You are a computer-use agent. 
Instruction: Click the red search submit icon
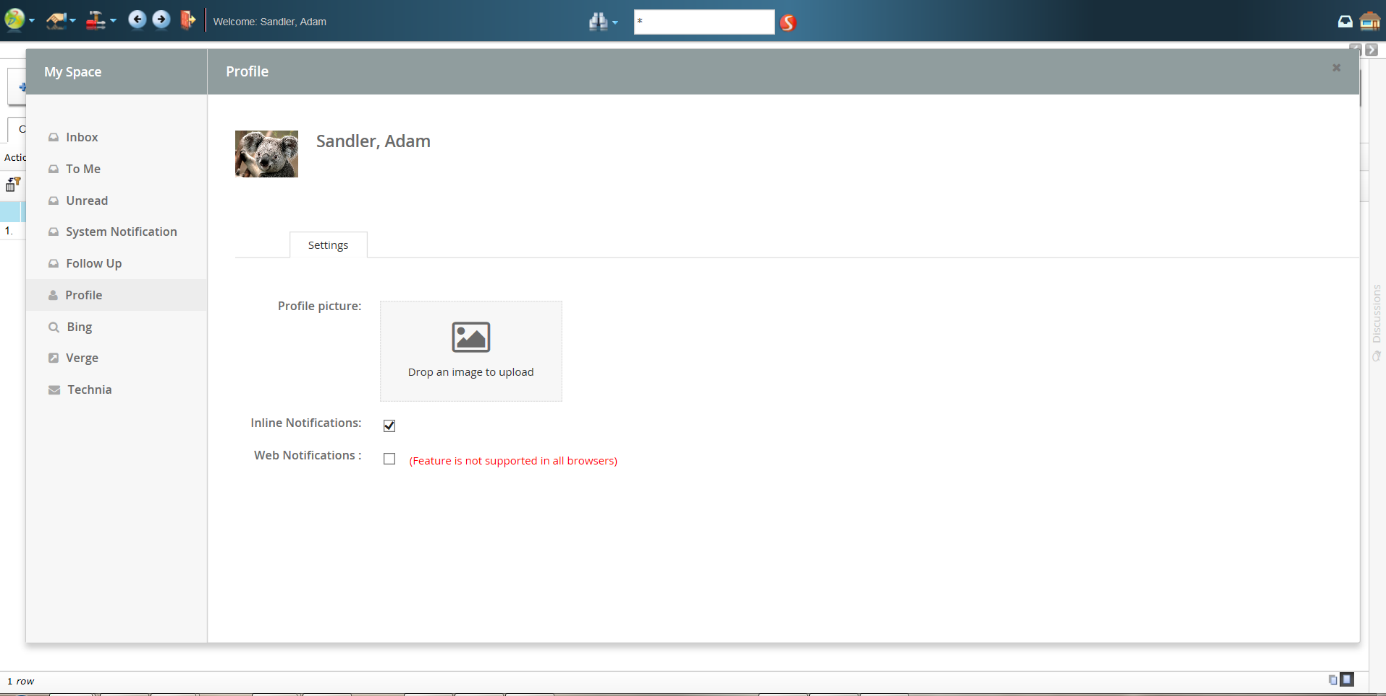pos(788,22)
